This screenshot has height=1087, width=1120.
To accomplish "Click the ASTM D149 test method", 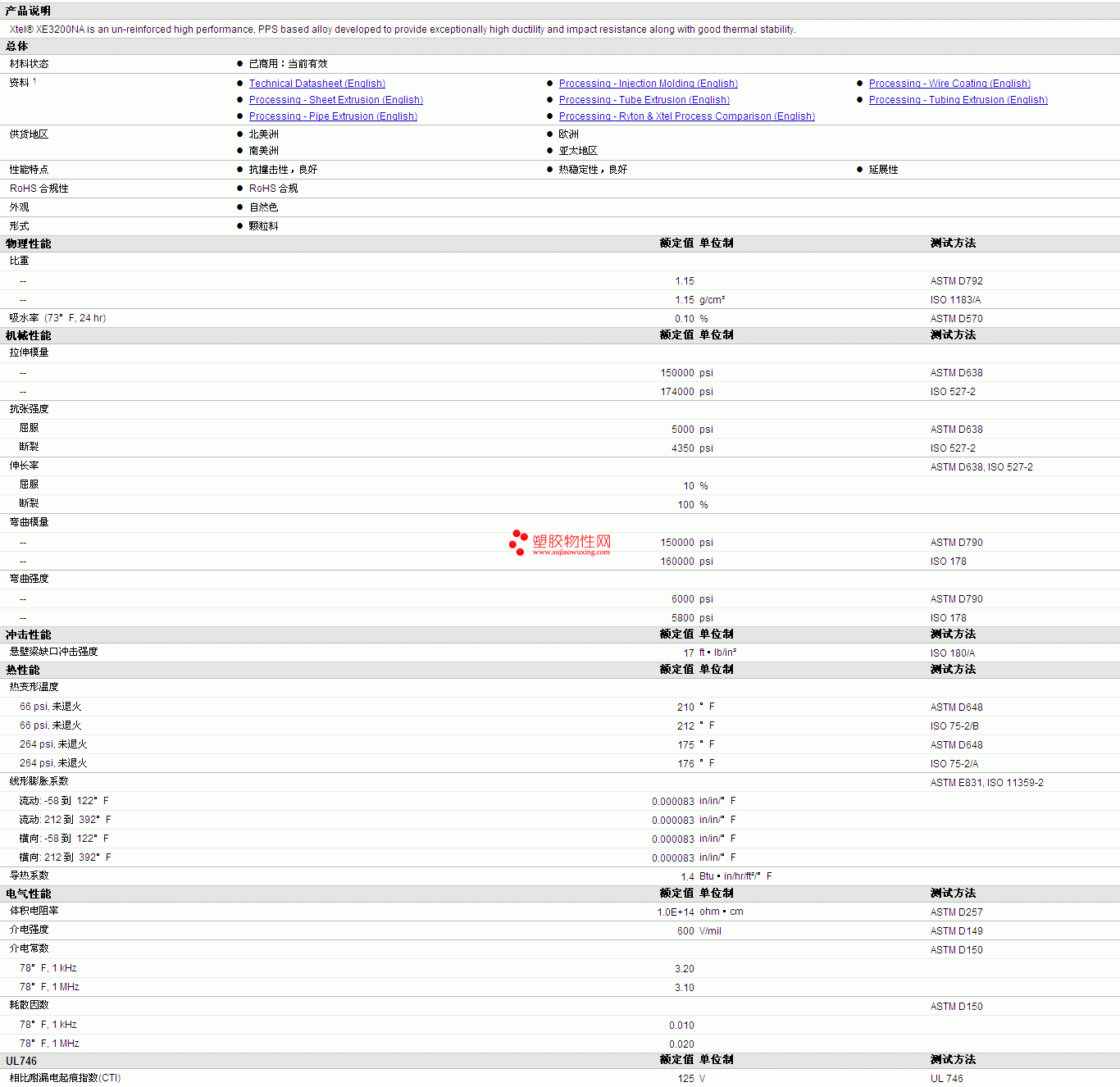I will point(957,931).
